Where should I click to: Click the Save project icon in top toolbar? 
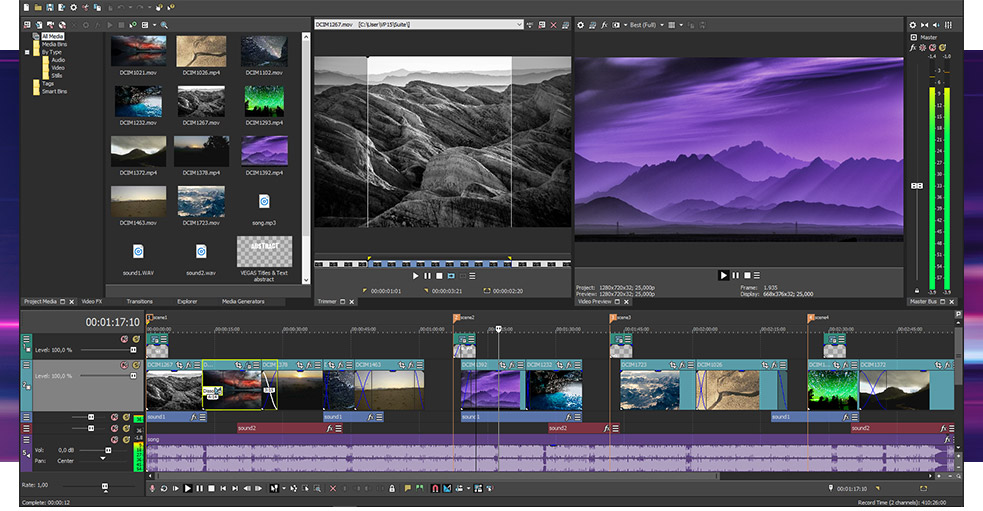coord(49,8)
